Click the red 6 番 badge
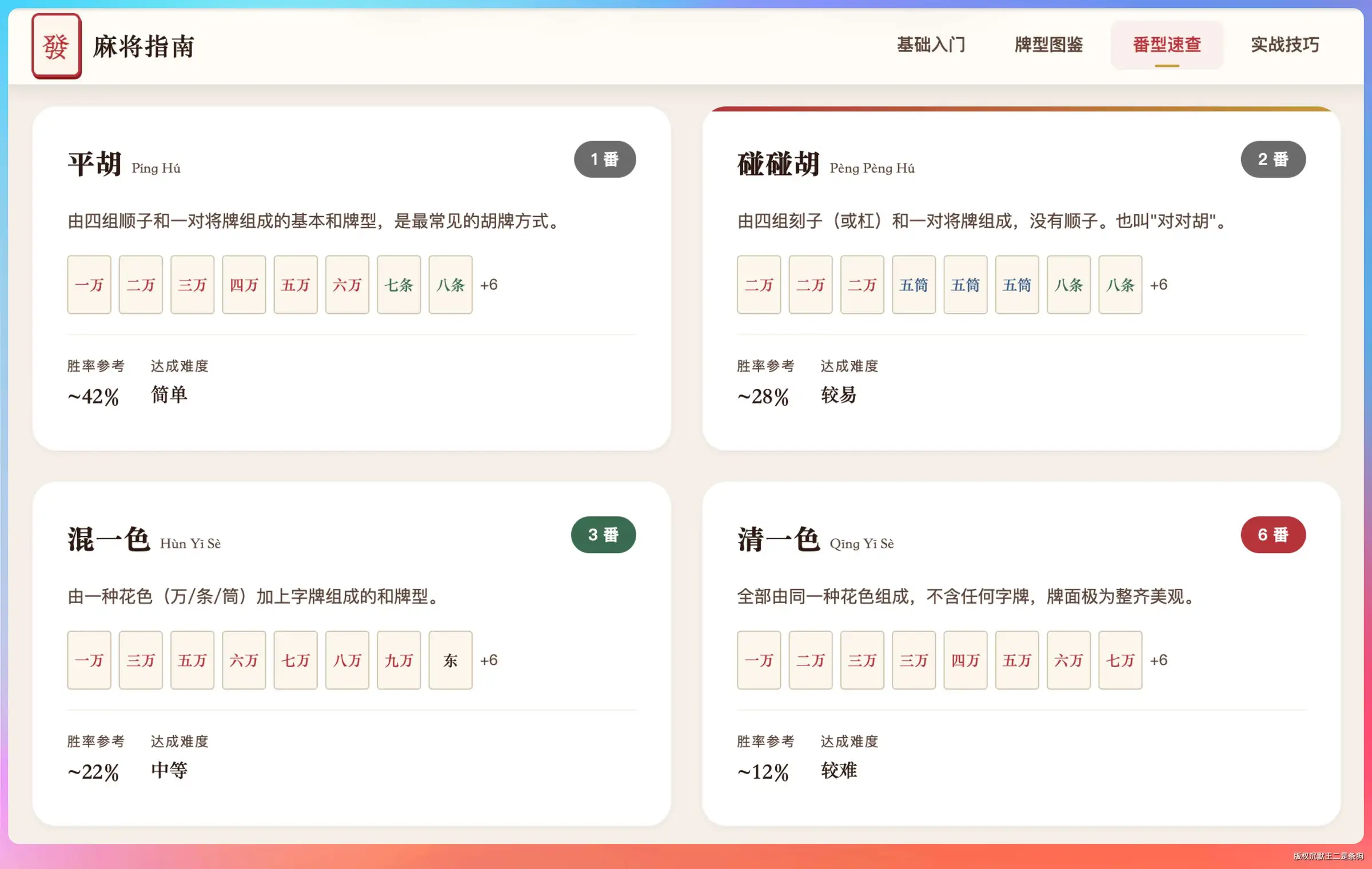The height and width of the screenshot is (869, 1372). click(1273, 535)
